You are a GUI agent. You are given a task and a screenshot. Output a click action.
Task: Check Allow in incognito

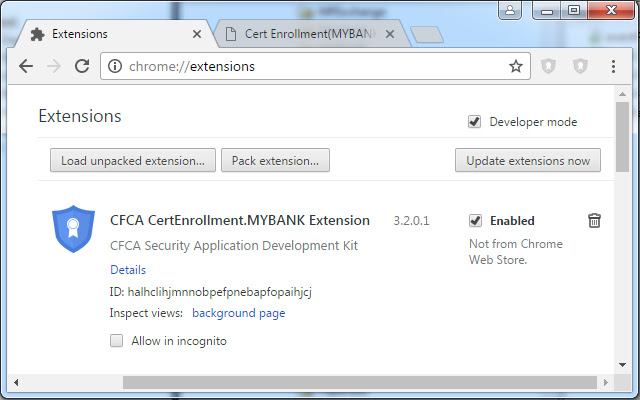click(116, 340)
